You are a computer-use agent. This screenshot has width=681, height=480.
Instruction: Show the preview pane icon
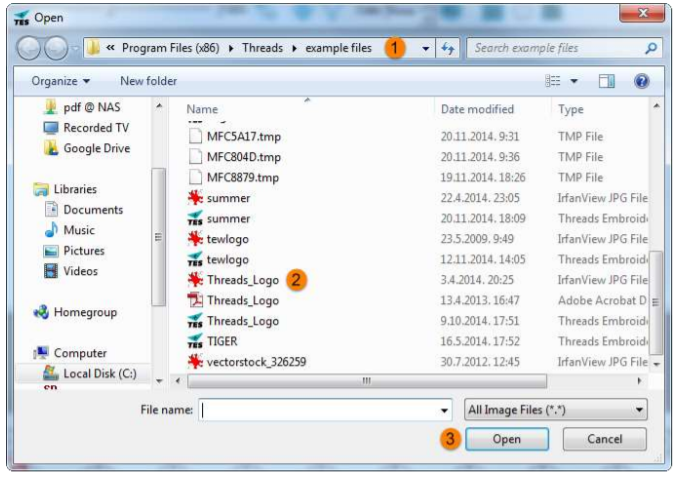[606, 81]
